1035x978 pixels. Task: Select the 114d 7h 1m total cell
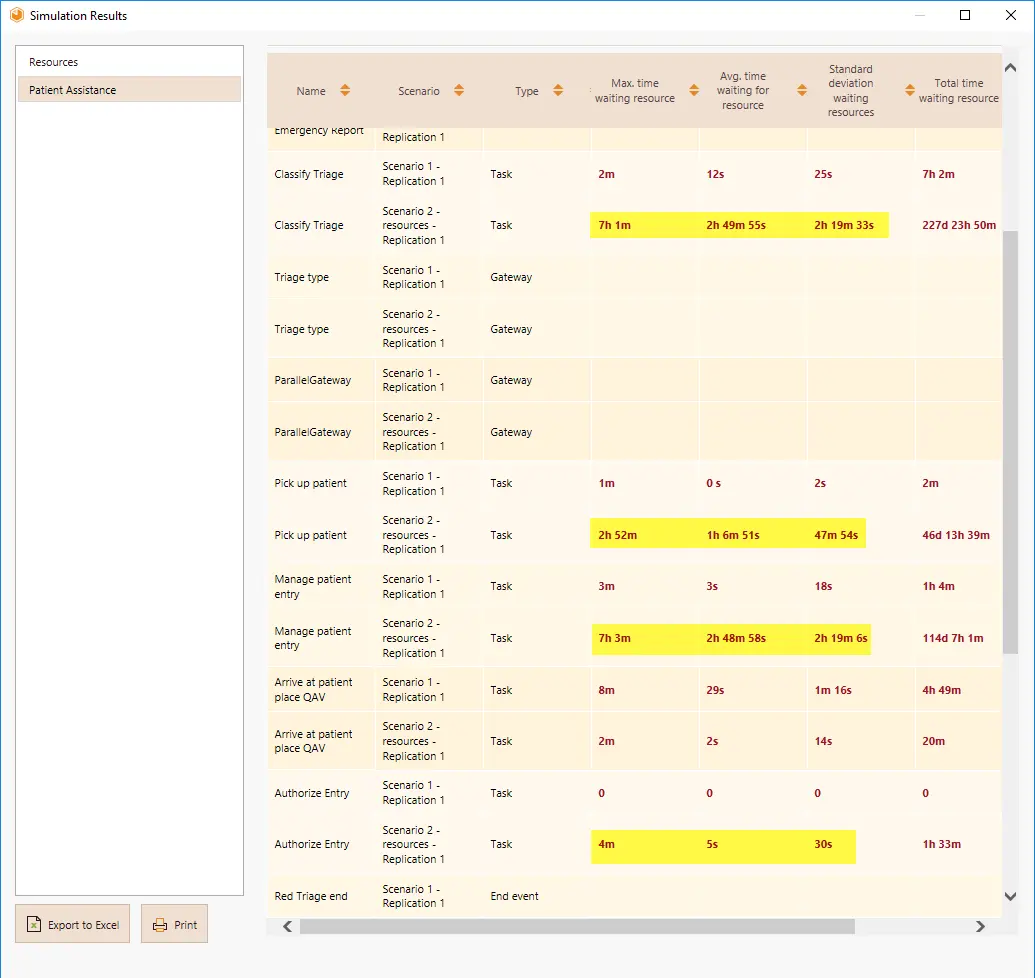[x=952, y=638]
